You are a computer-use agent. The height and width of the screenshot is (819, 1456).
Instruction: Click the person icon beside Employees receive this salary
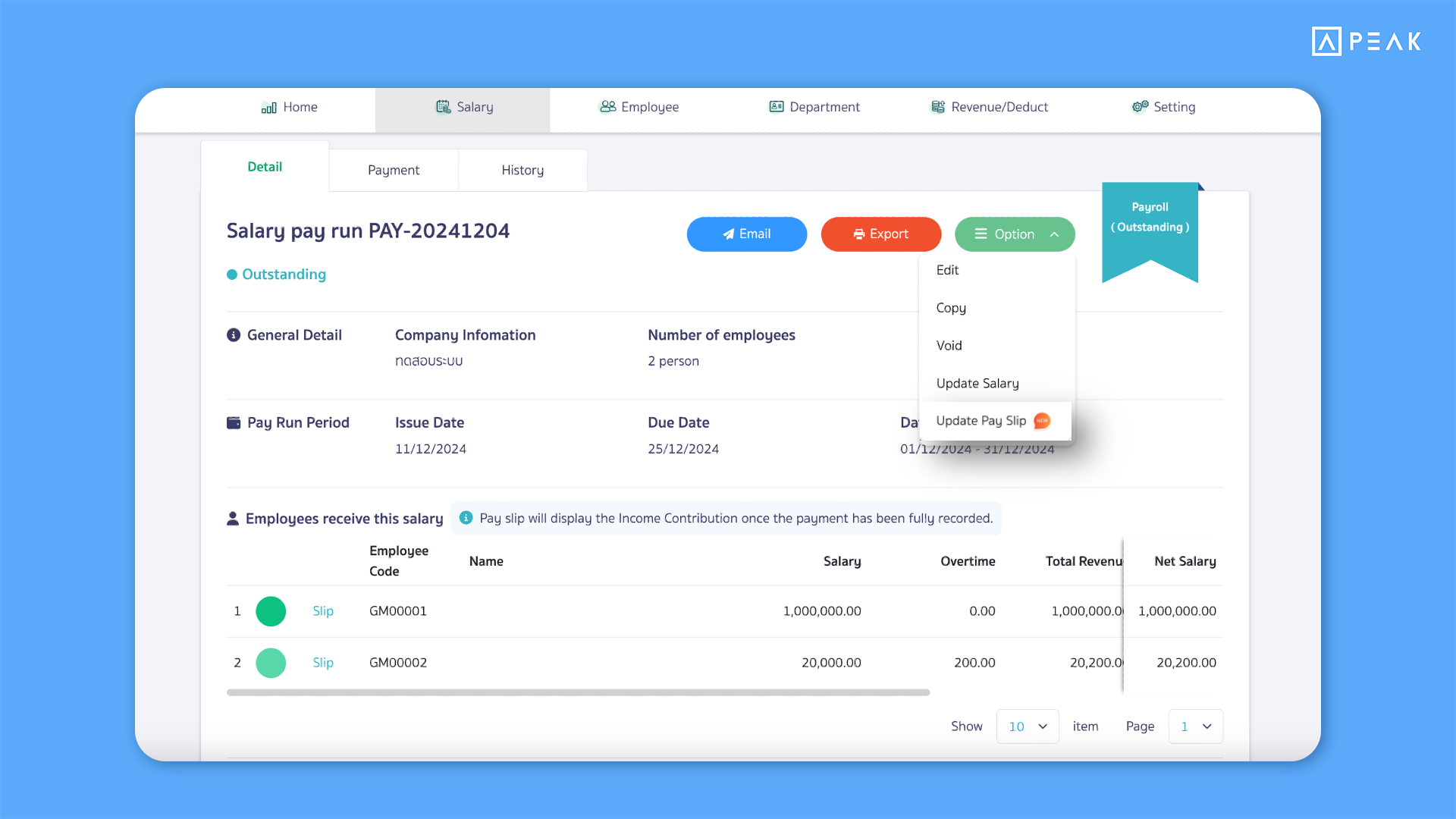232,518
